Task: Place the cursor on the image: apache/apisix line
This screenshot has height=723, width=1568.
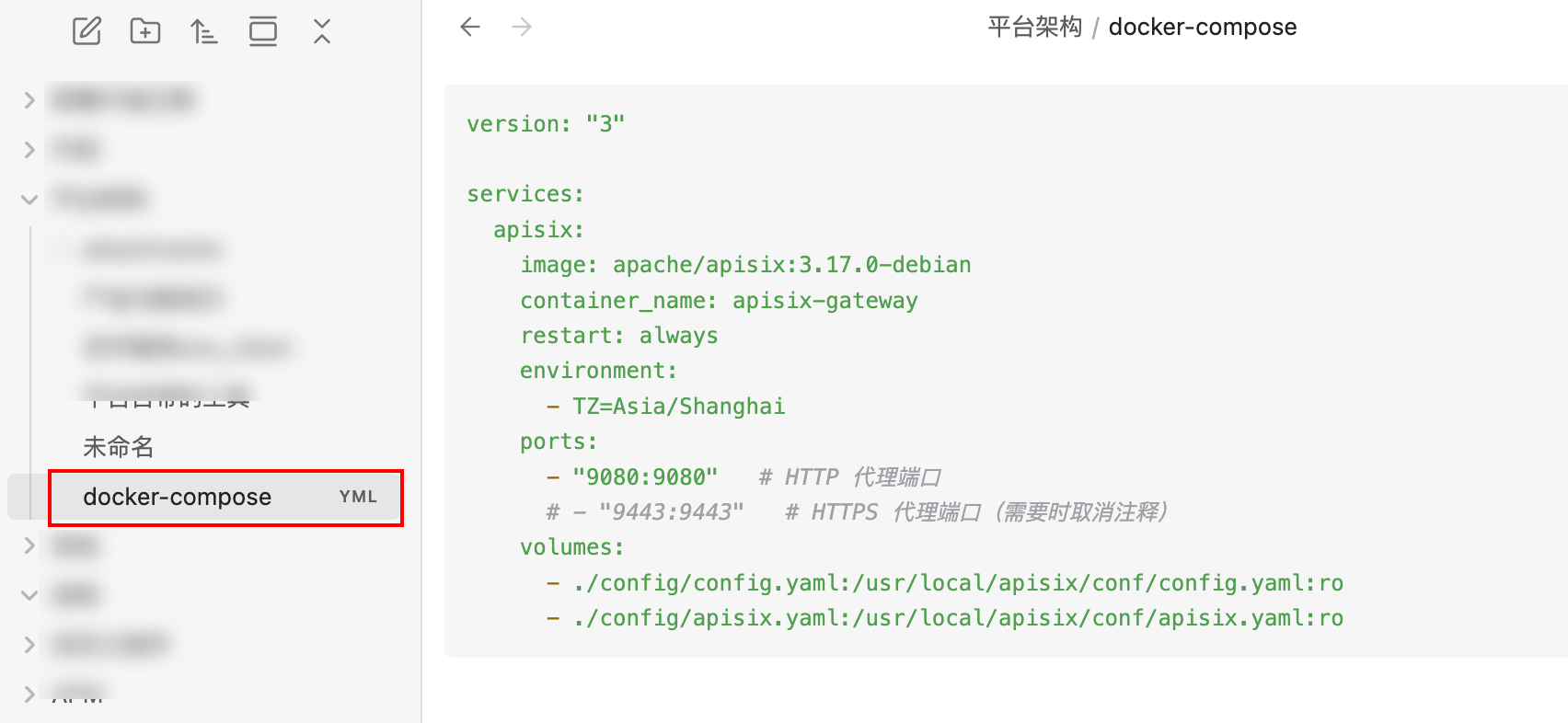Action: [745, 265]
